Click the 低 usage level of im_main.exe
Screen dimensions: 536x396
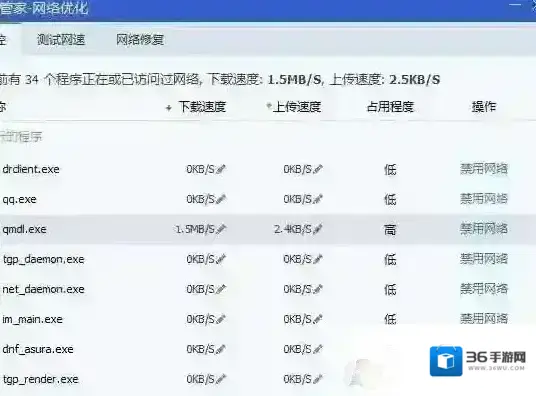click(390, 319)
